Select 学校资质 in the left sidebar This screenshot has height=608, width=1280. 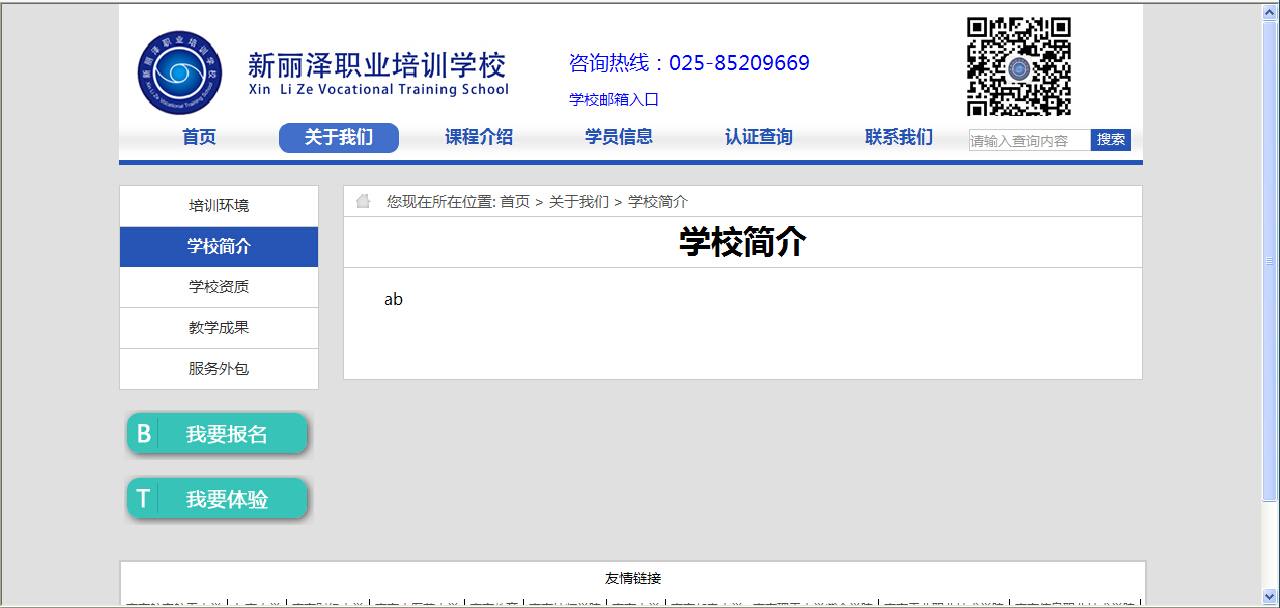219,287
